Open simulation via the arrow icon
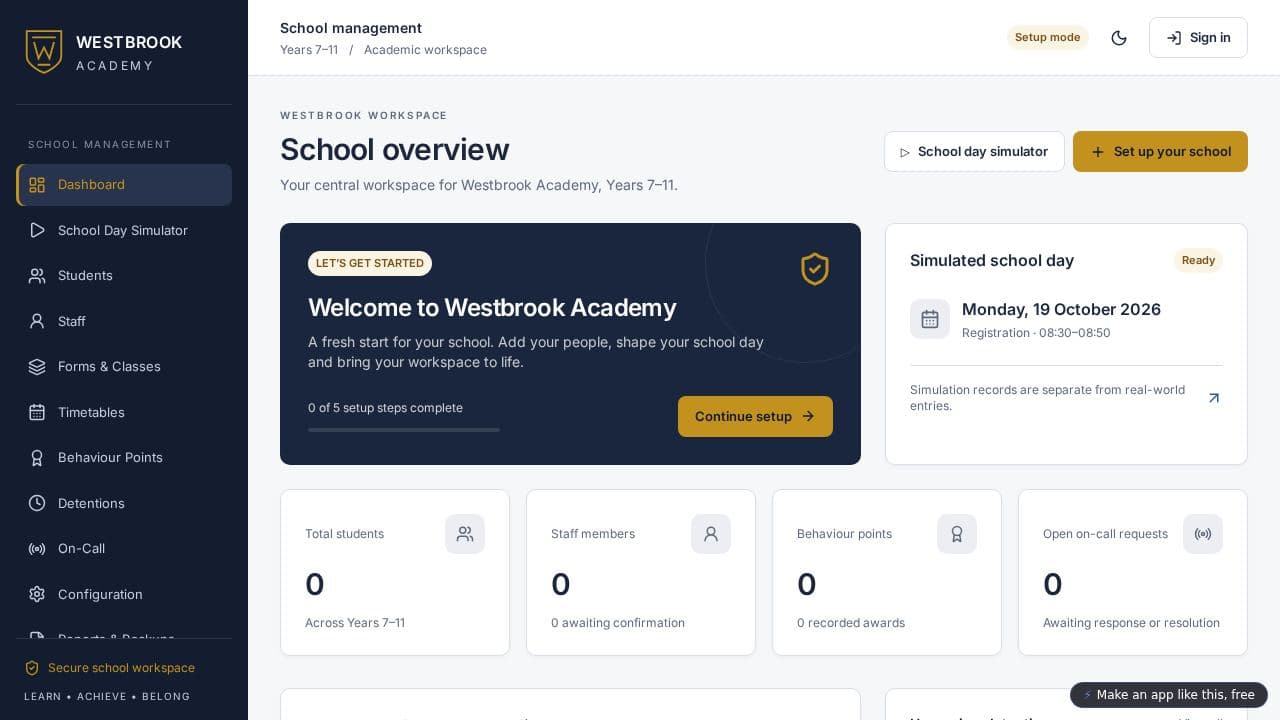Screen dimensions: 1280x720 pyautogui.click(x=1214, y=398)
